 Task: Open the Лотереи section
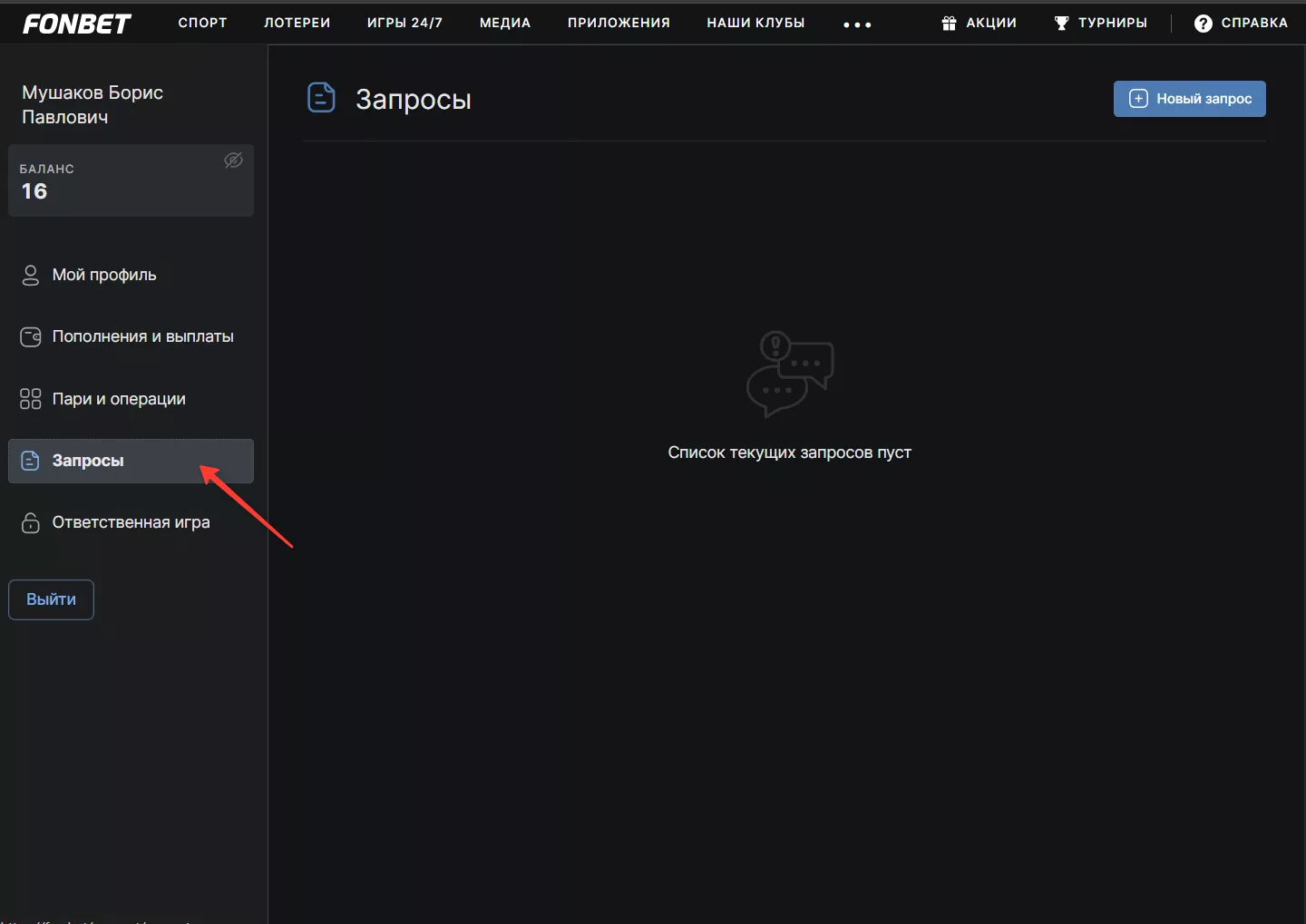(x=297, y=23)
